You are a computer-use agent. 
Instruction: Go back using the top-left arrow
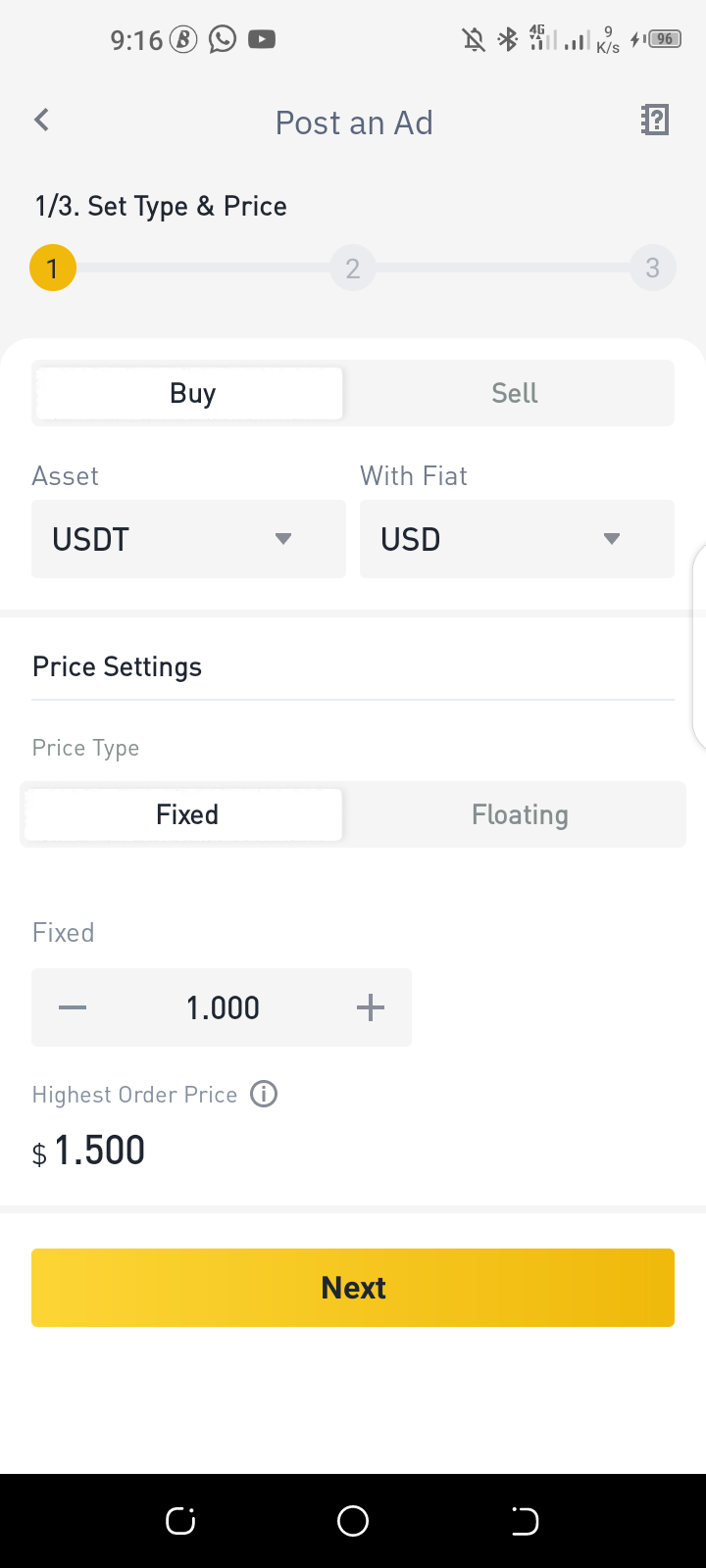41,120
